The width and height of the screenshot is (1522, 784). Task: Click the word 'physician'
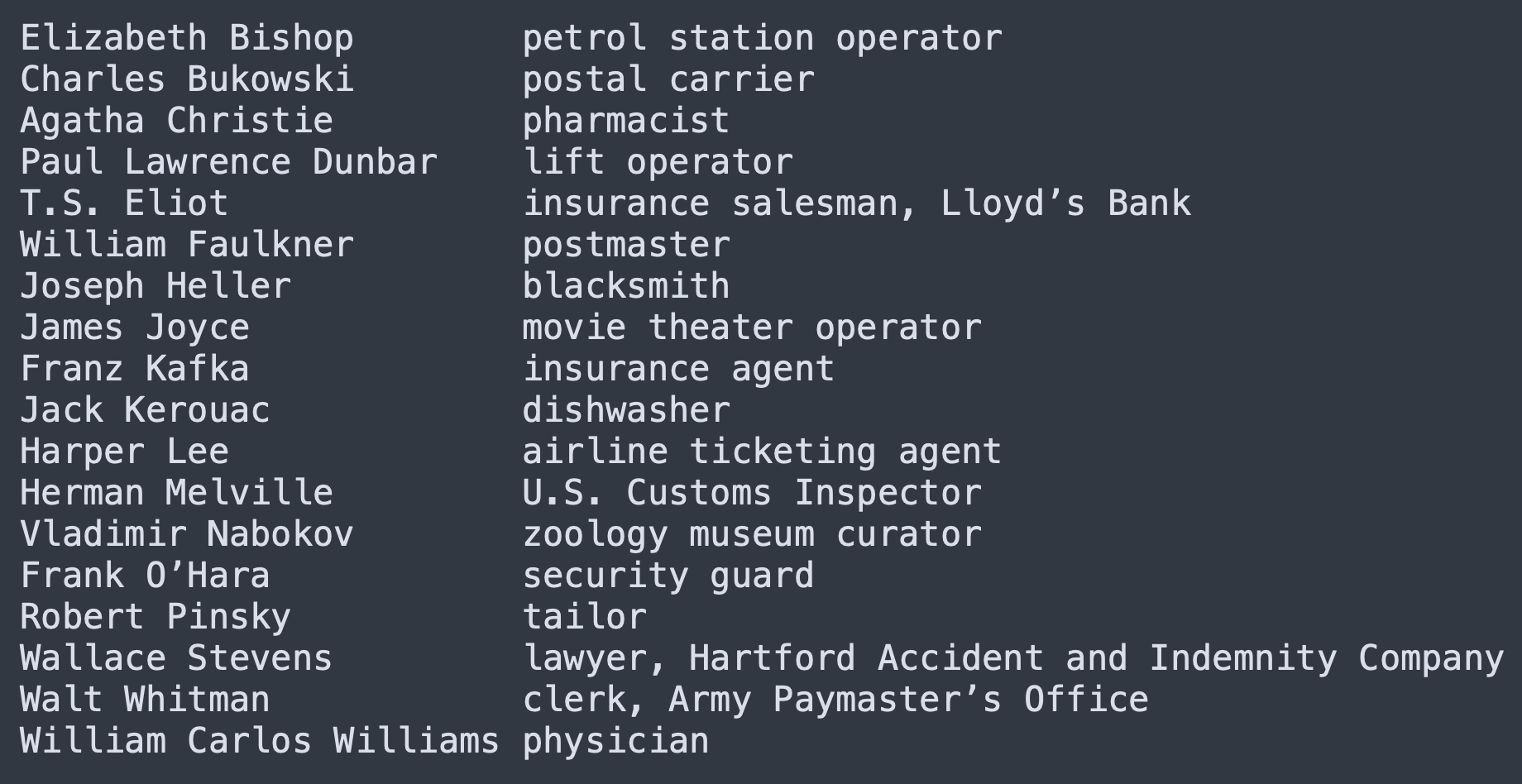(616, 741)
